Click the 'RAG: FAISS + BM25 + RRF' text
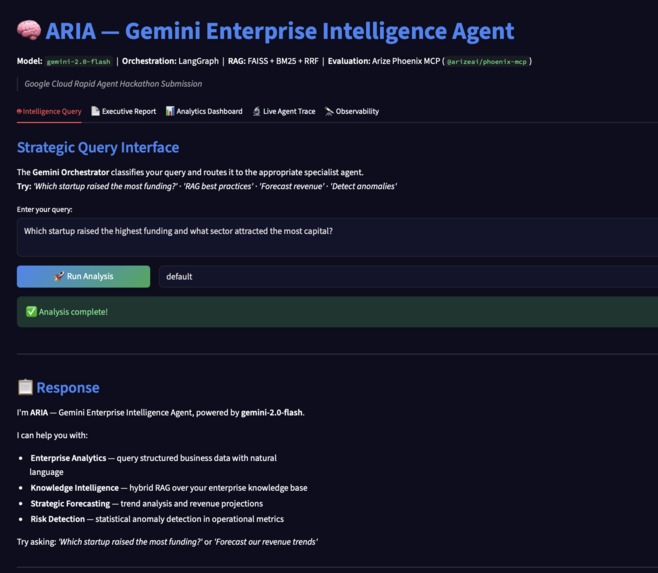This screenshot has width=658, height=573. [273, 61]
